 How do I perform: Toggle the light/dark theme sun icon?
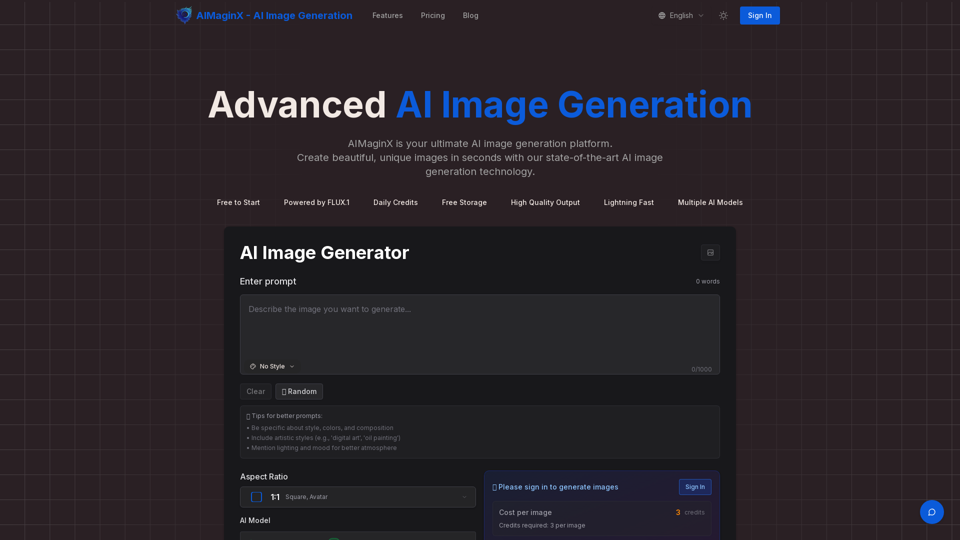coord(723,15)
